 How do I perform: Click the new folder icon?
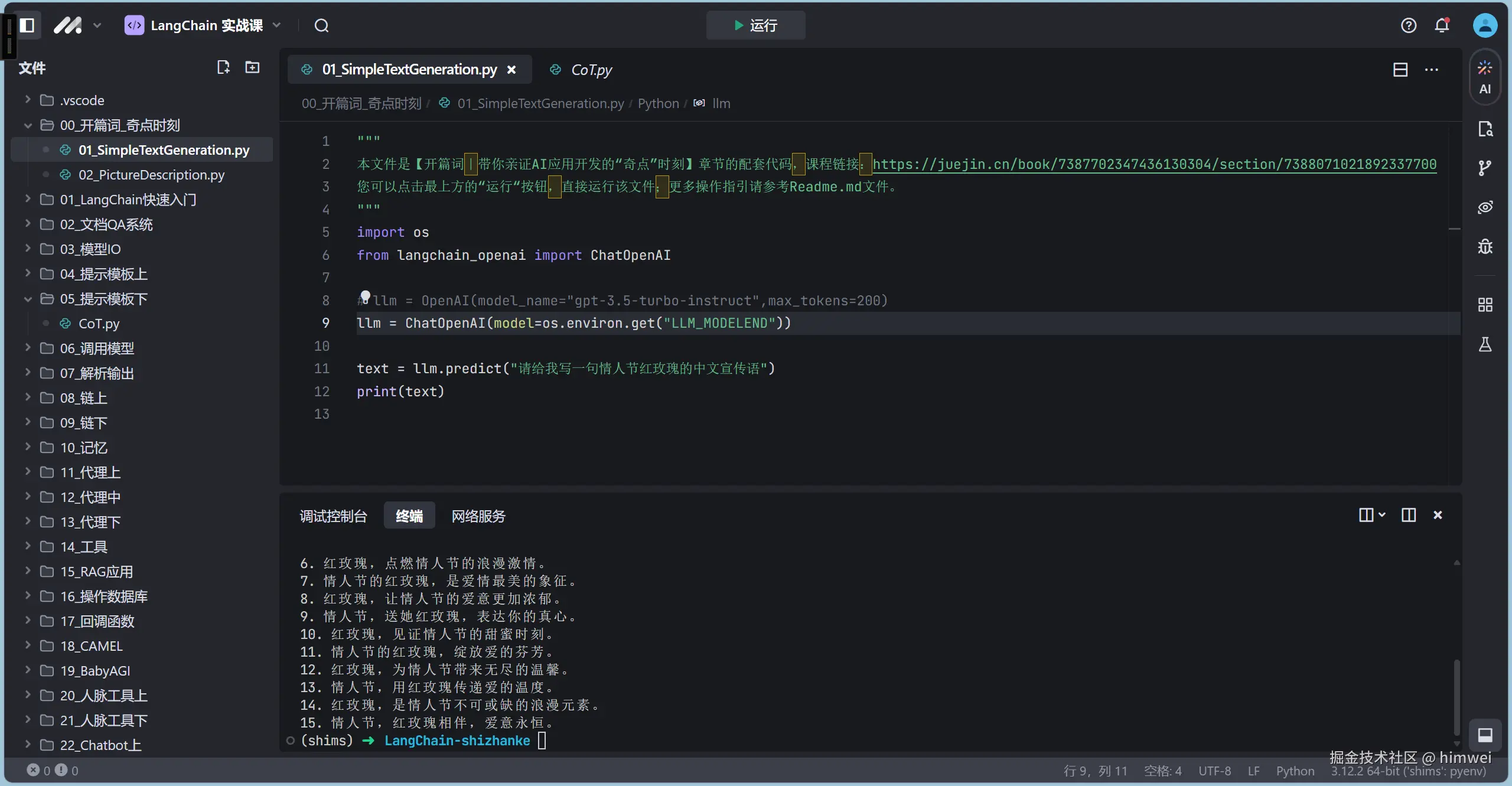click(252, 67)
